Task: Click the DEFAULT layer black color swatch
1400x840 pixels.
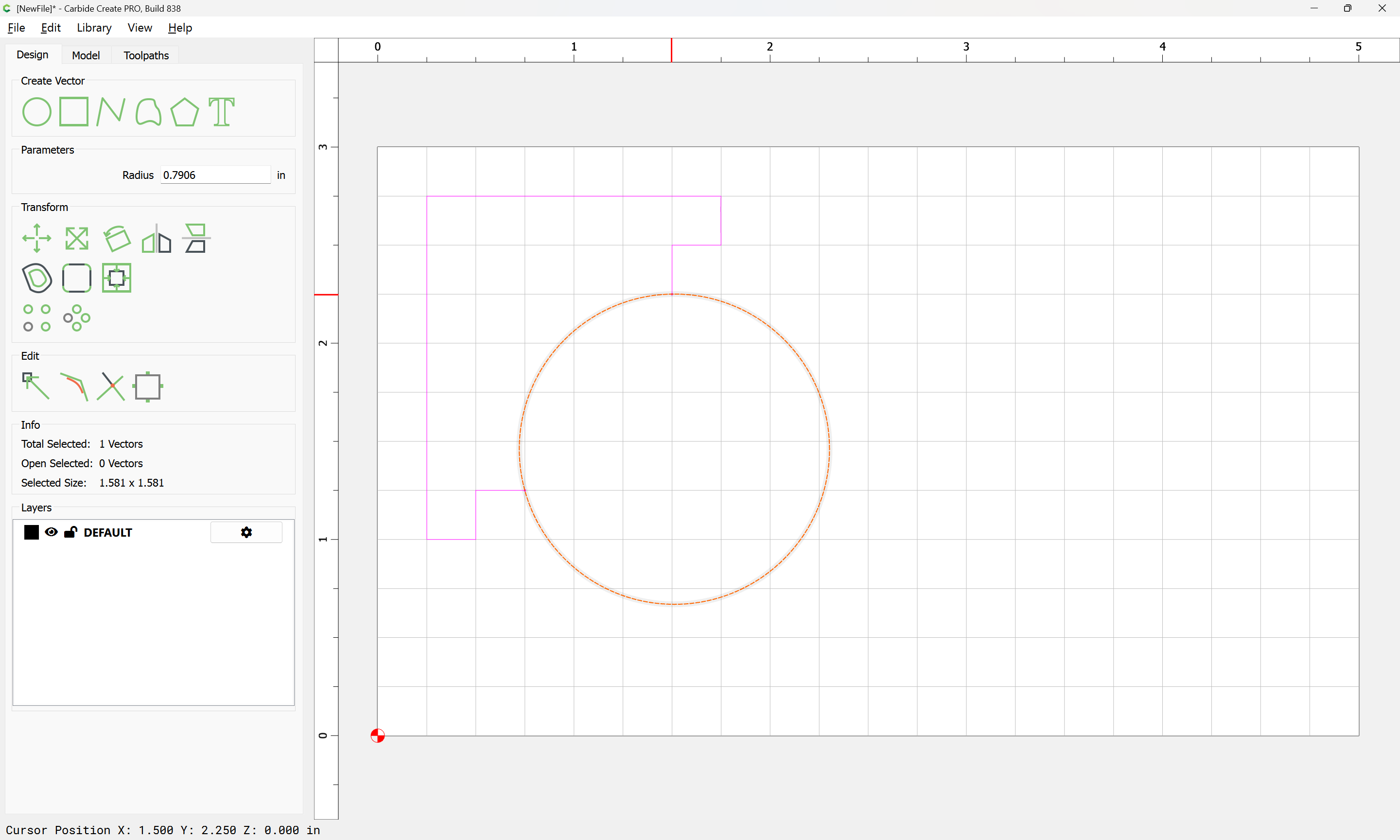Action: pyautogui.click(x=31, y=532)
